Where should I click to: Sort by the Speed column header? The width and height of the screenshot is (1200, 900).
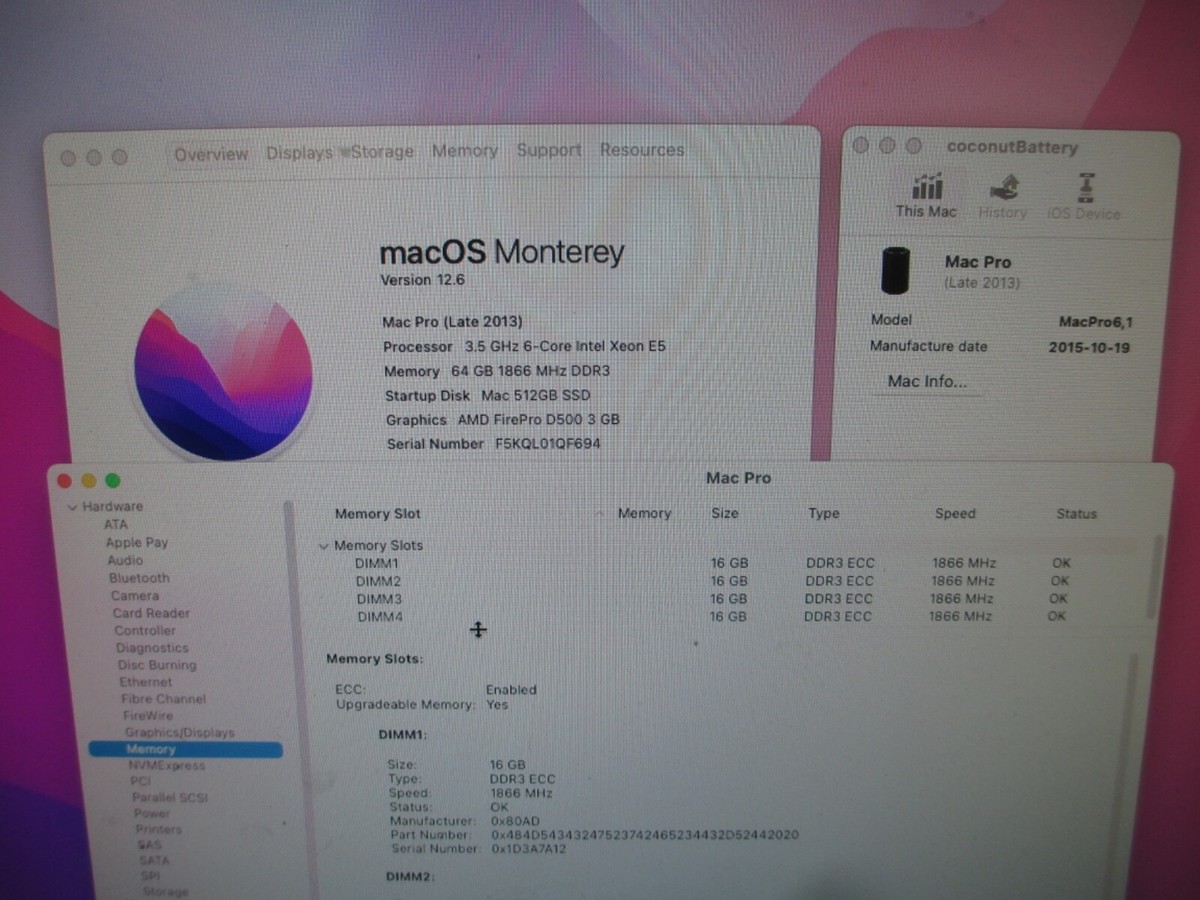point(955,513)
